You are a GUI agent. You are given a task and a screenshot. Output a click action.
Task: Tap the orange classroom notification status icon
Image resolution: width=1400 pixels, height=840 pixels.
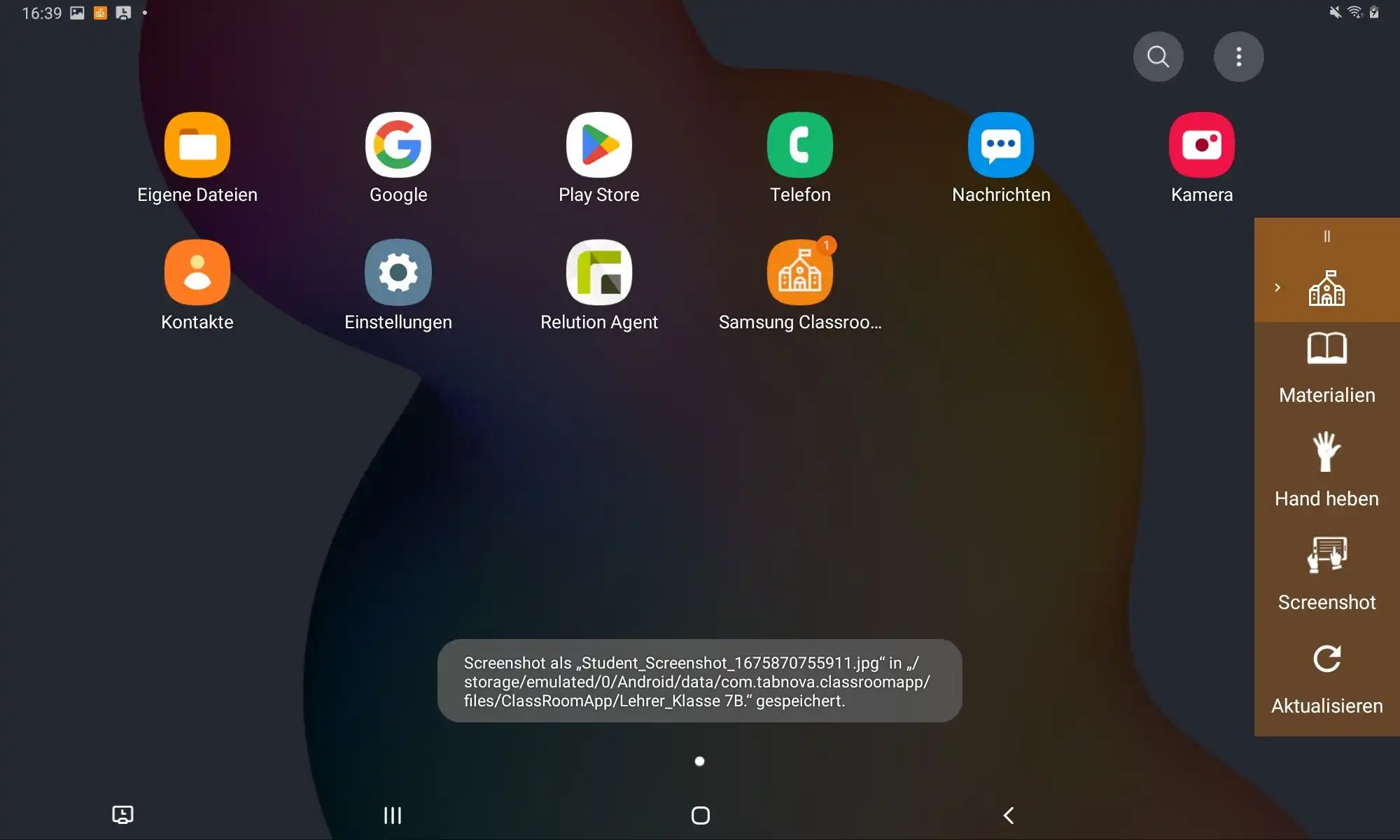(x=100, y=13)
